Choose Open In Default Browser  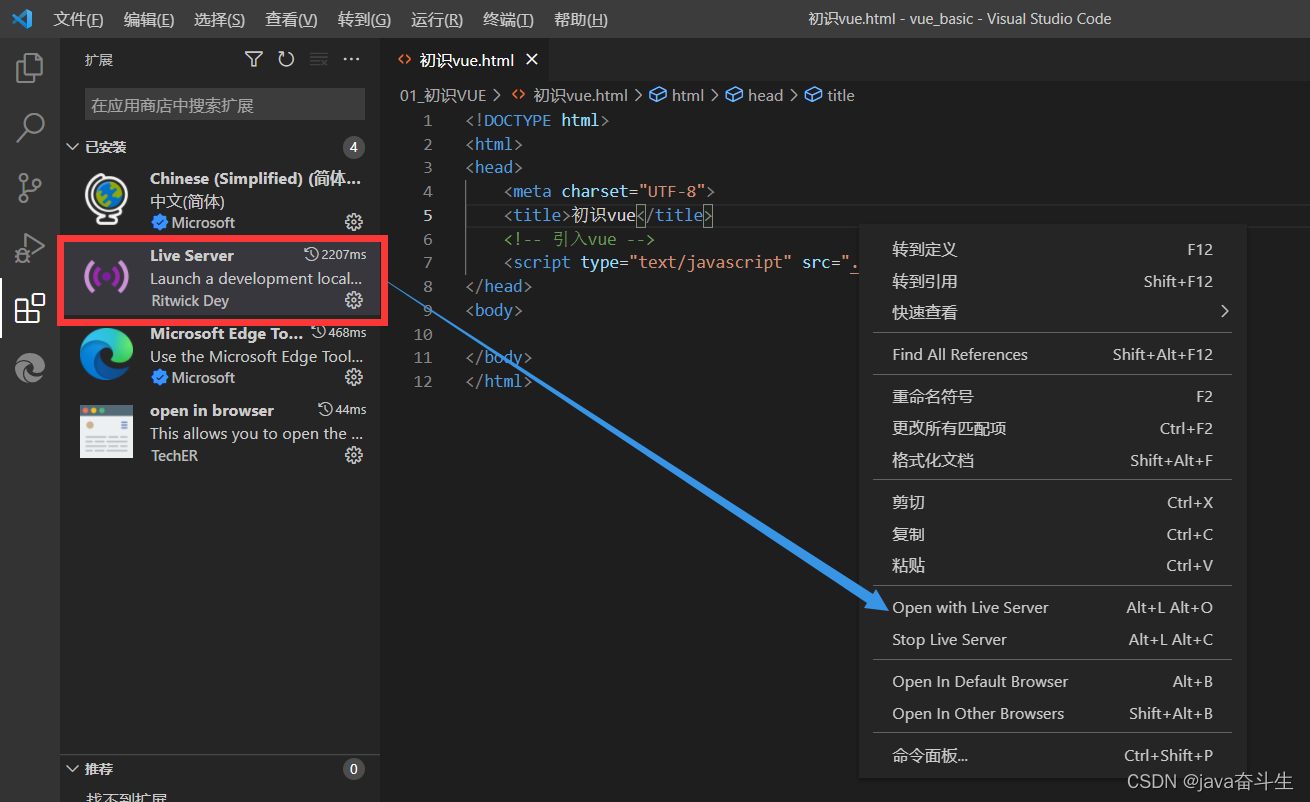coord(1052,681)
